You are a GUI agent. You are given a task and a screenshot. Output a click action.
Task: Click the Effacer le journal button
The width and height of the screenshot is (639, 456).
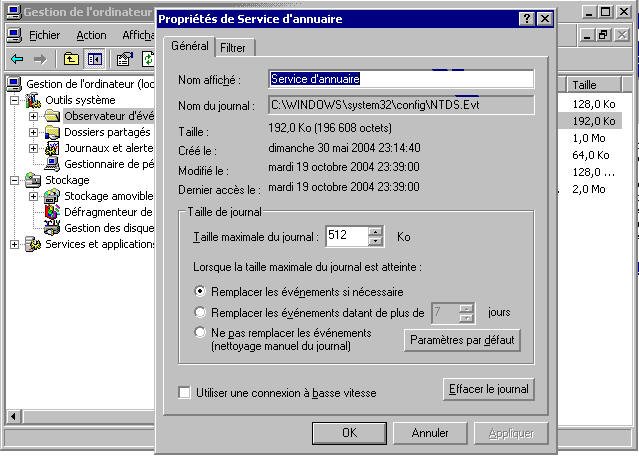[x=488, y=388]
